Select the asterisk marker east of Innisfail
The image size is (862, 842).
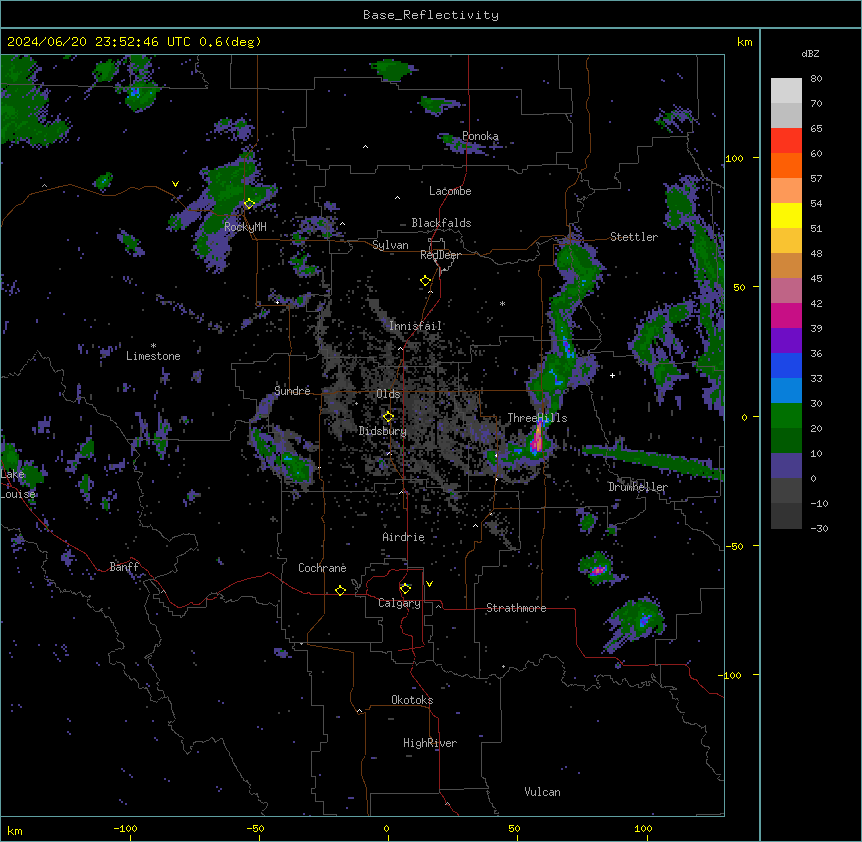click(x=502, y=303)
